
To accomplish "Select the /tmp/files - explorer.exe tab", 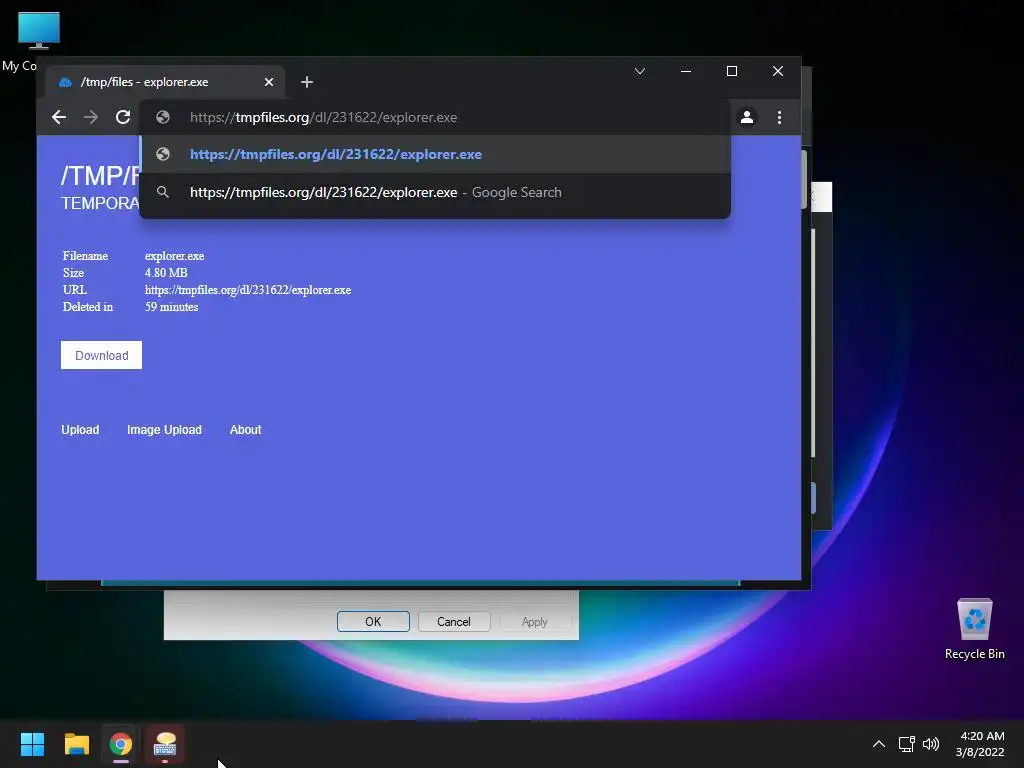I will tap(165, 82).
